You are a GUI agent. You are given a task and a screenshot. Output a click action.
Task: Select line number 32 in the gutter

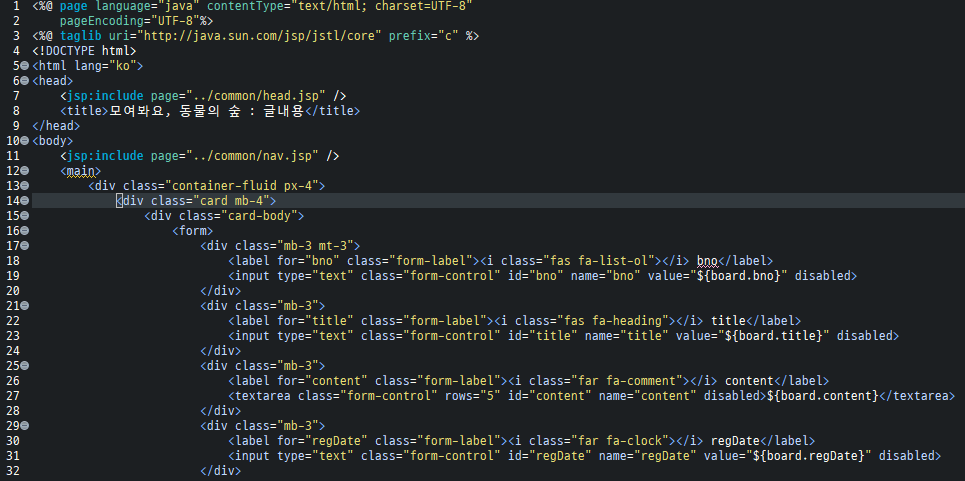pos(13,472)
